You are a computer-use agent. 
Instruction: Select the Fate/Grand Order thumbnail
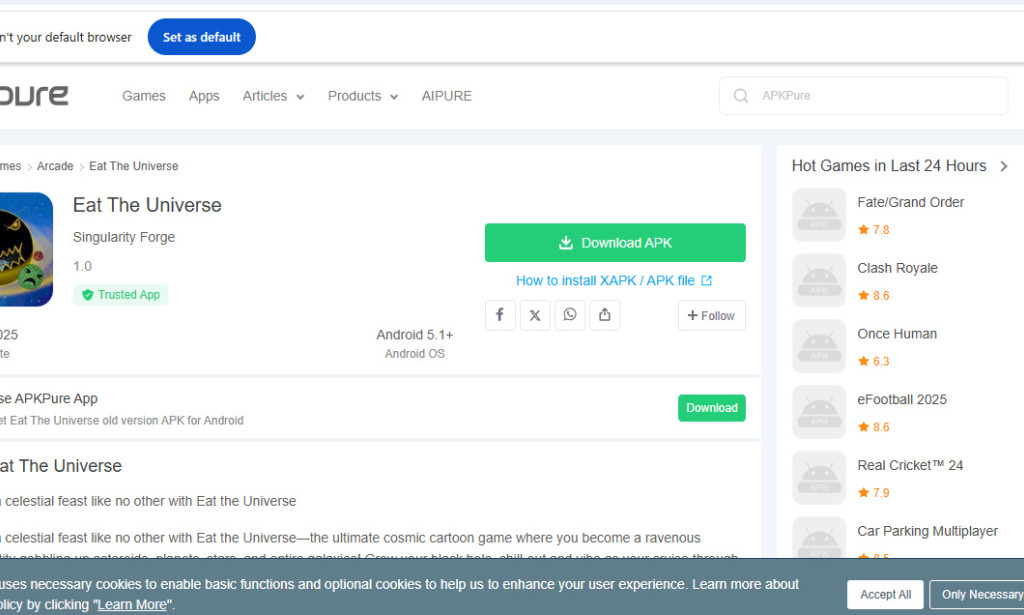pos(819,214)
